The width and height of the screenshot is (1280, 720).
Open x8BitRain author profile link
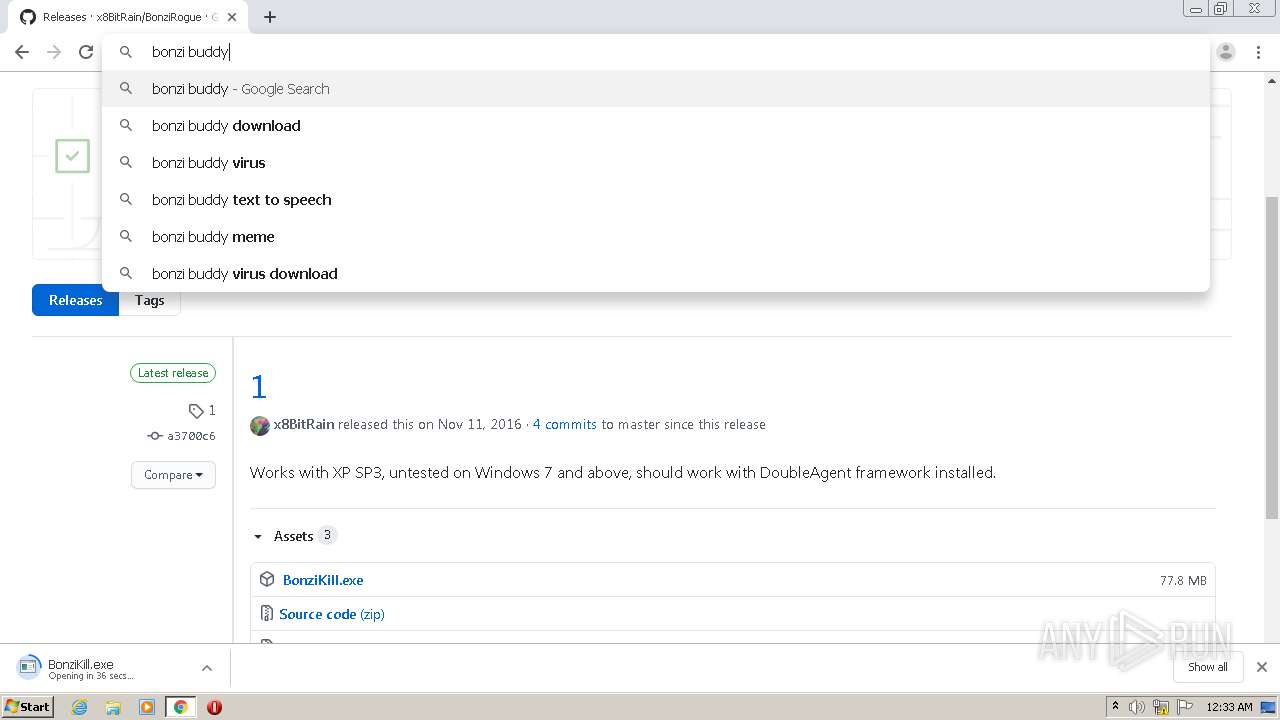(x=304, y=424)
